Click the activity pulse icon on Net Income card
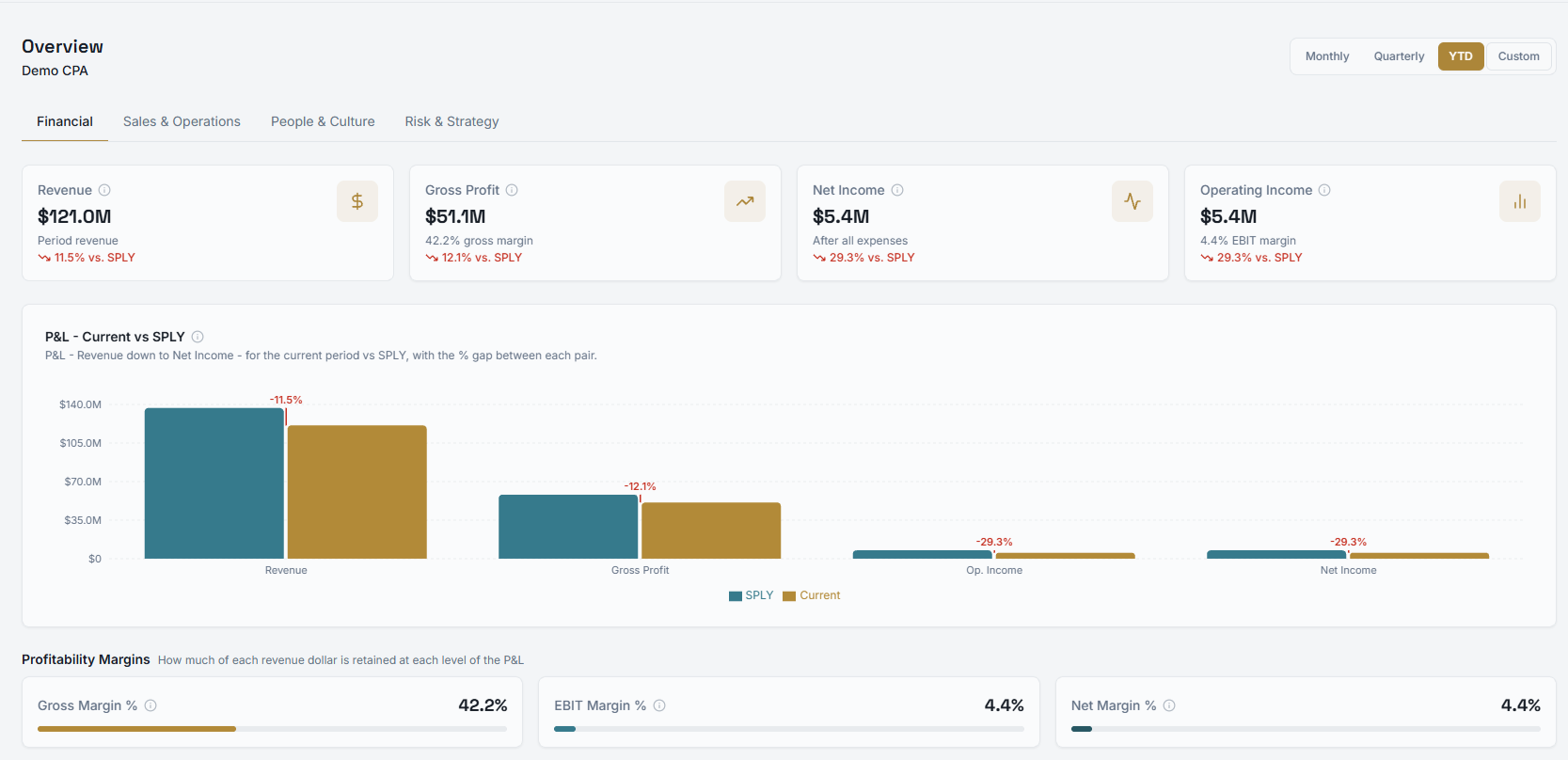Viewport: 1568px width, 760px height. point(1132,201)
